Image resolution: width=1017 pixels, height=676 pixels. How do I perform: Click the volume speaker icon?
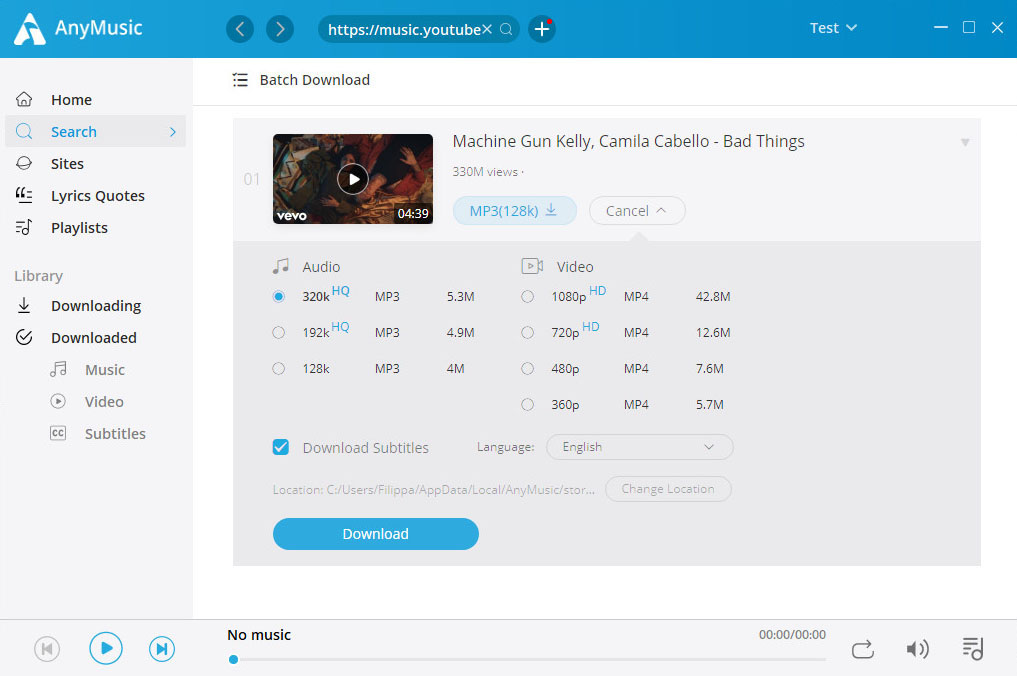tap(917, 649)
